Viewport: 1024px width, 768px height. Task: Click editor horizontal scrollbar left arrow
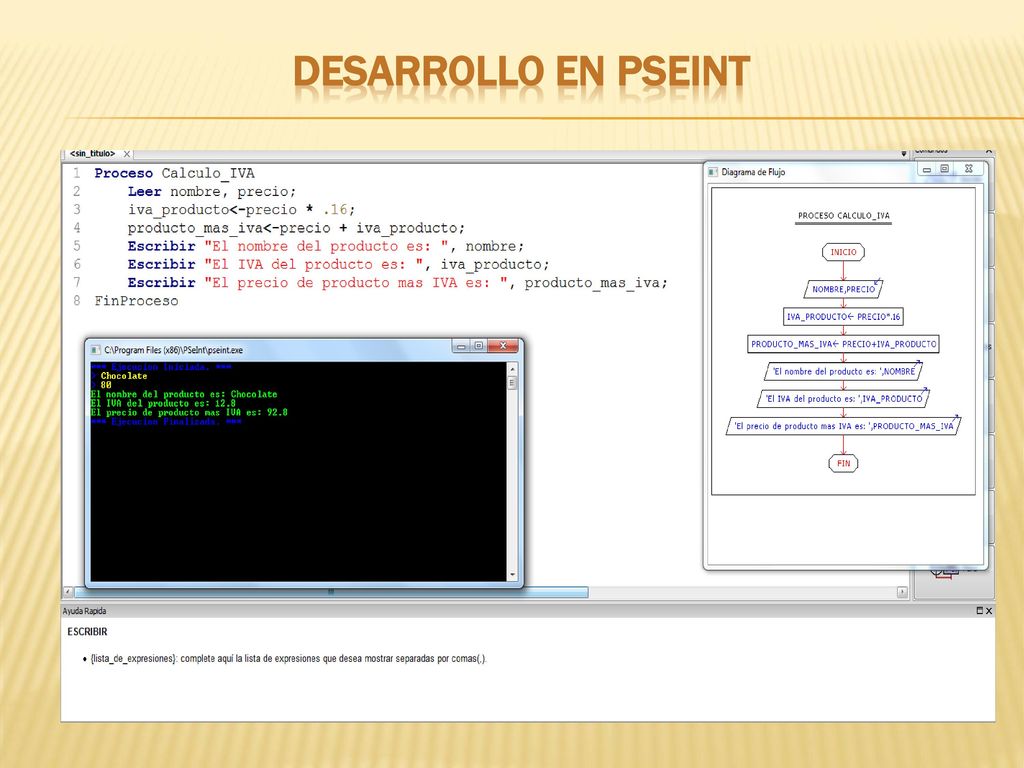68,592
